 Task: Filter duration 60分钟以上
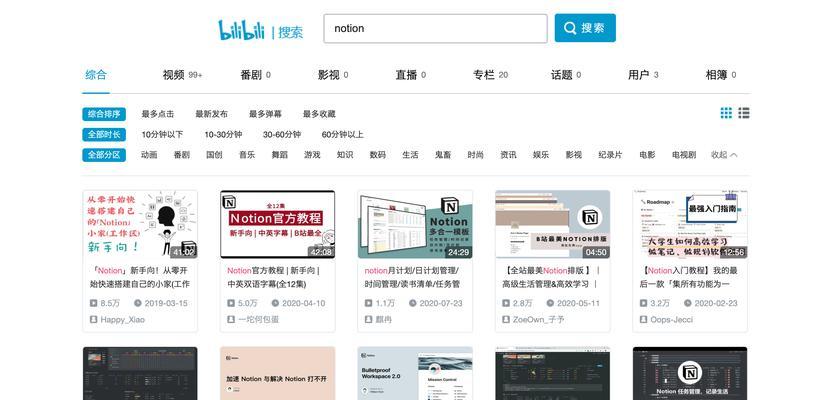click(x=343, y=135)
